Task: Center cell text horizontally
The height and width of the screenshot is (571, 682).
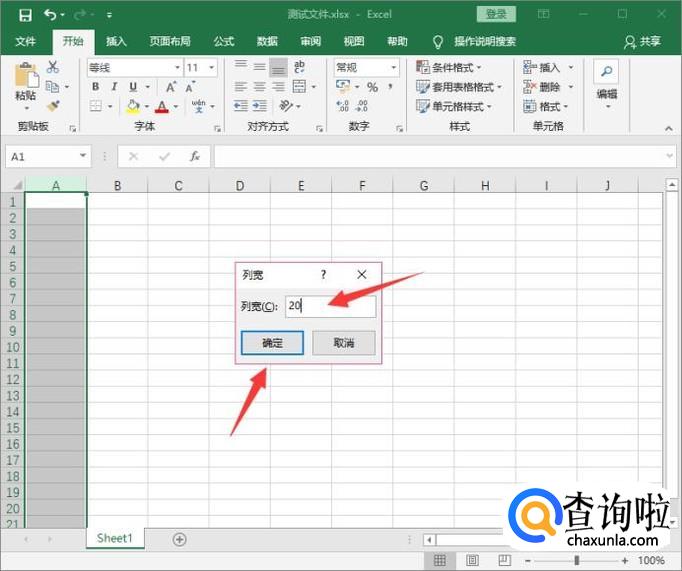Action: [x=260, y=87]
